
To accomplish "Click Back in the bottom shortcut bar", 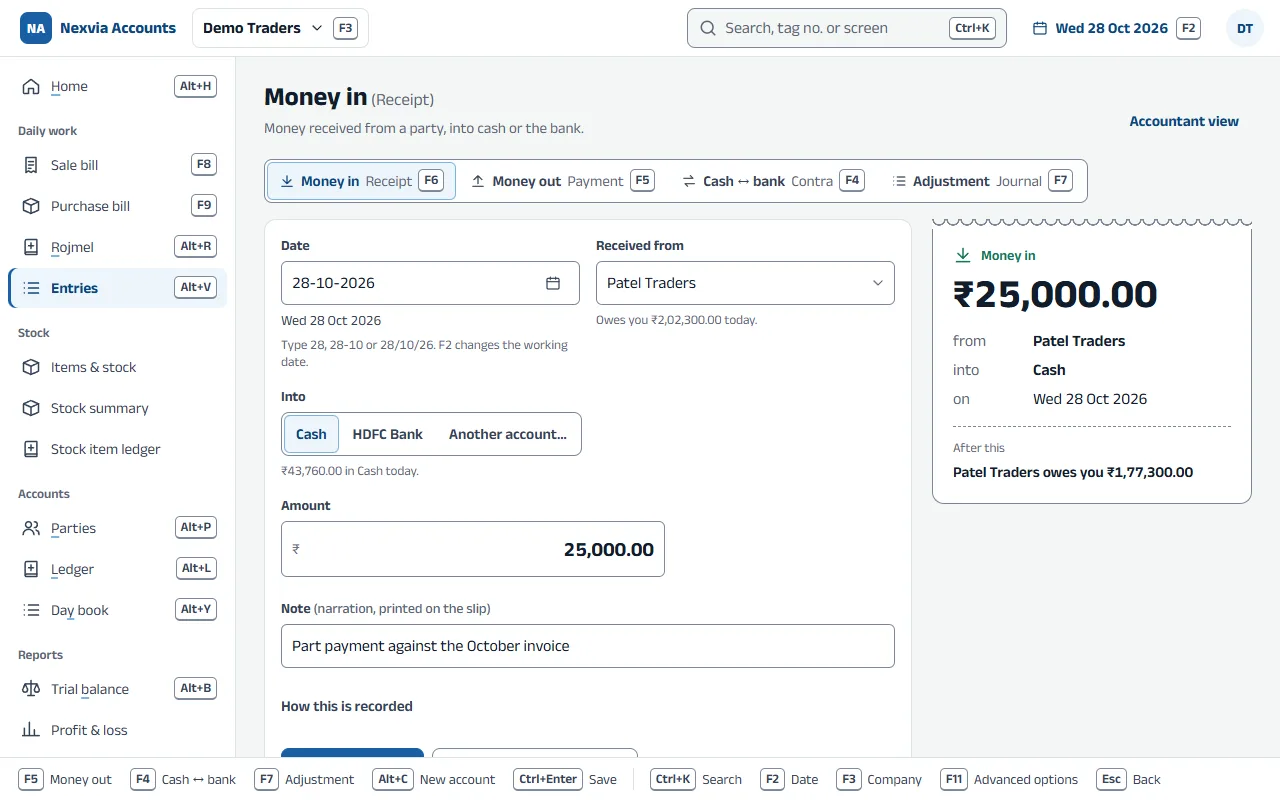I will (1129, 779).
